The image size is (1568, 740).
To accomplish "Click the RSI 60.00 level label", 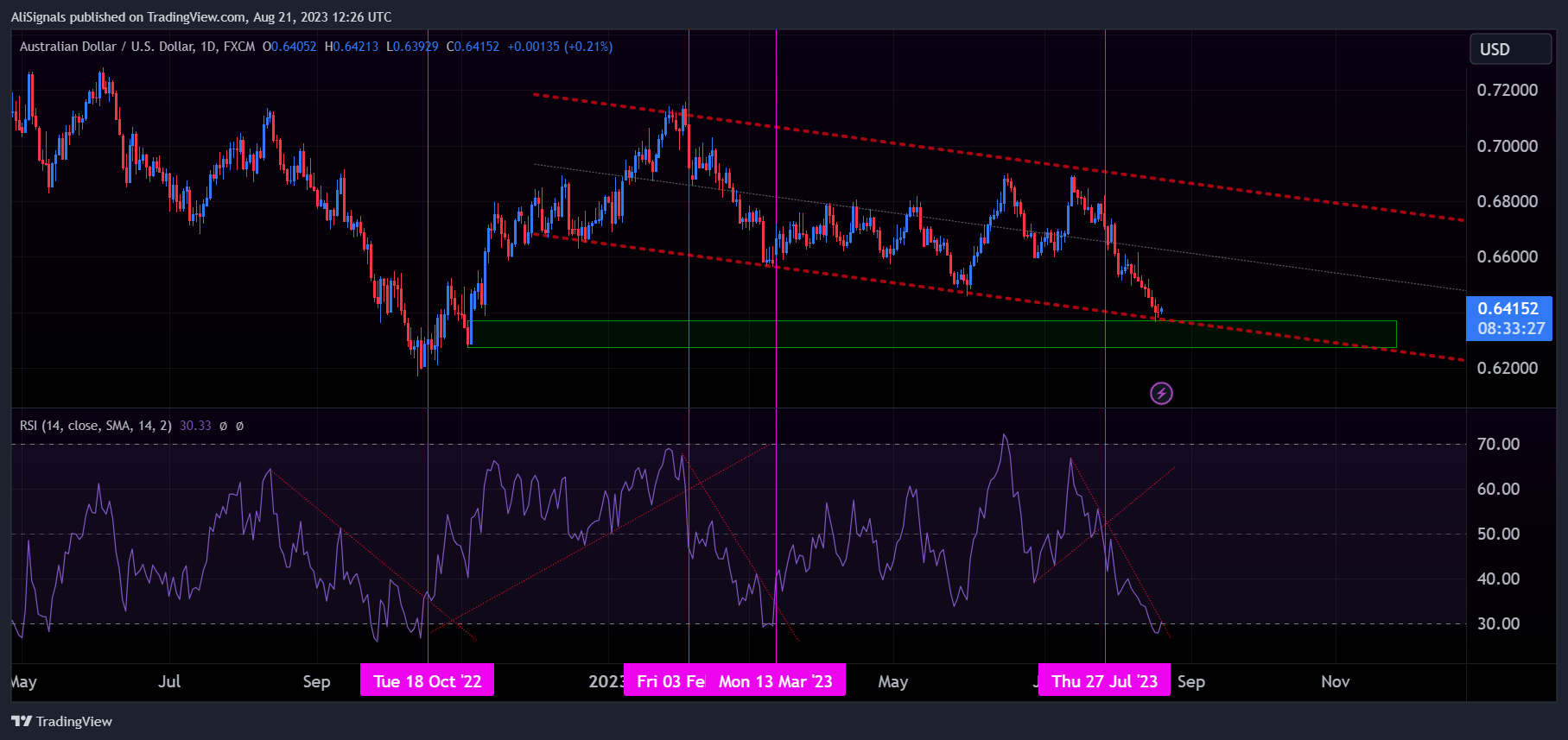I will tap(1498, 489).
